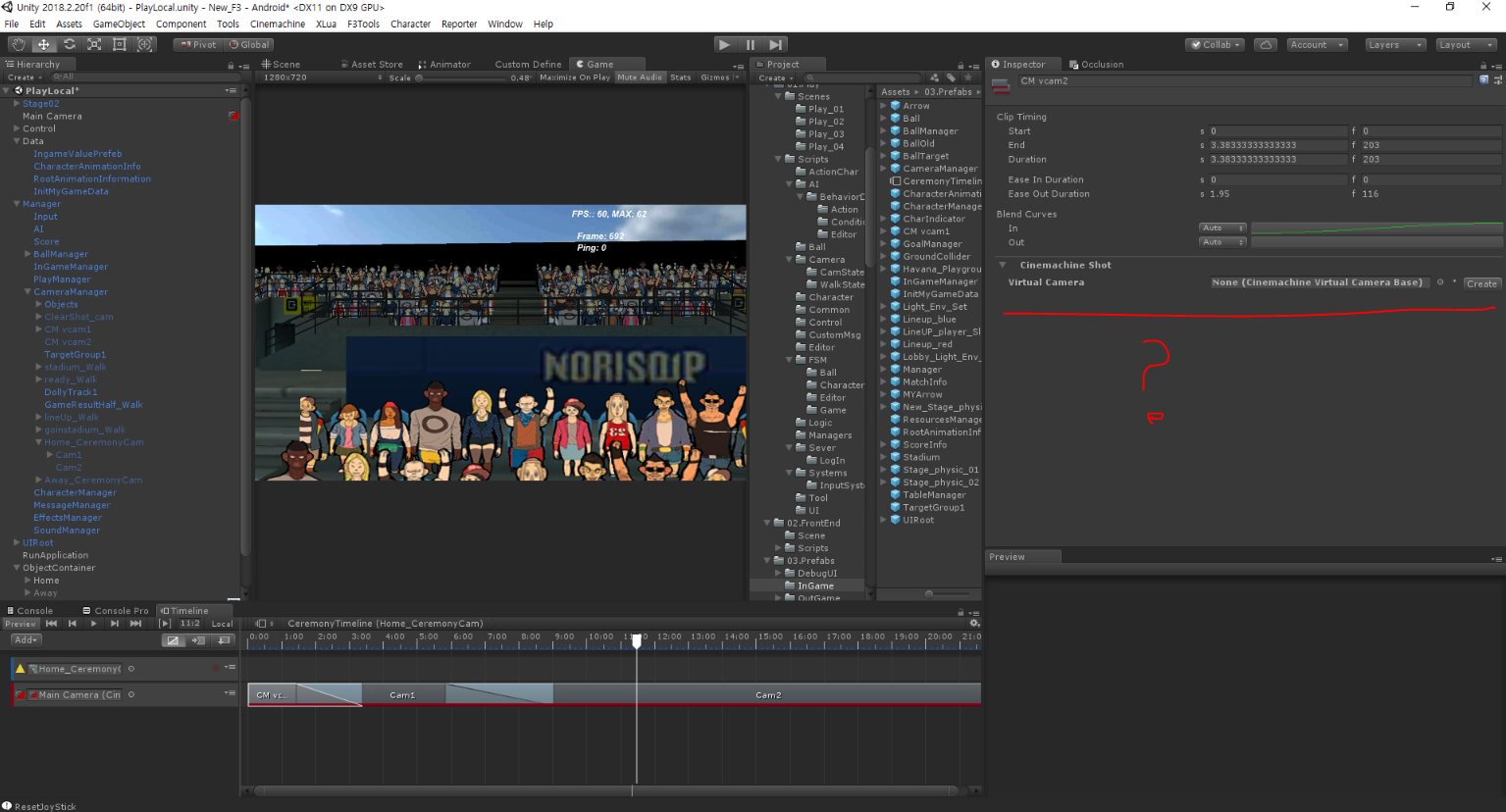Open the Blend Curves In Auto dropdown
The height and width of the screenshot is (812, 1506).
tap(1222, 228)
